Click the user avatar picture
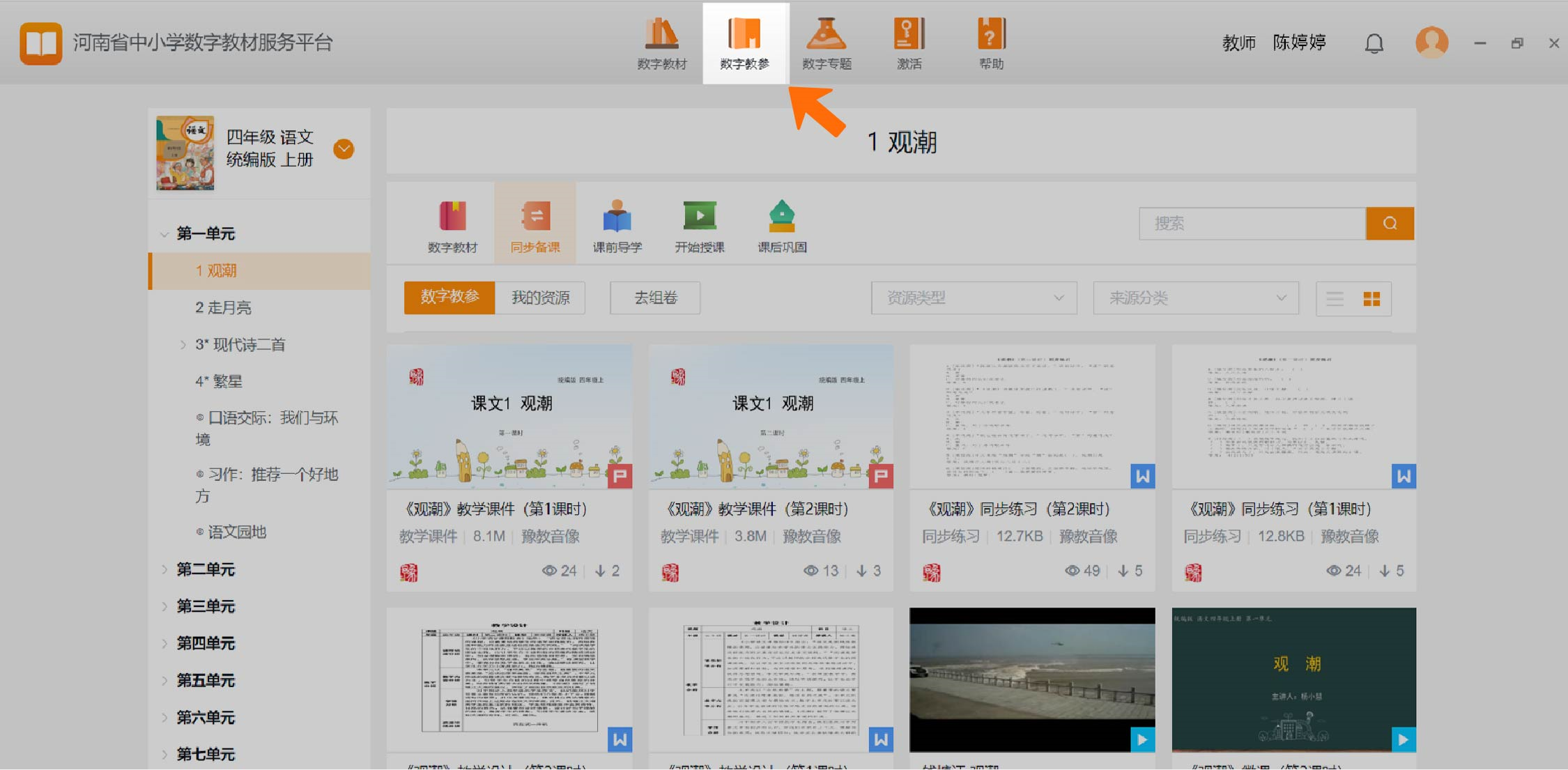Viewport: 1568px width, 770px height. pyautogui.click(x=1431, y=43)
